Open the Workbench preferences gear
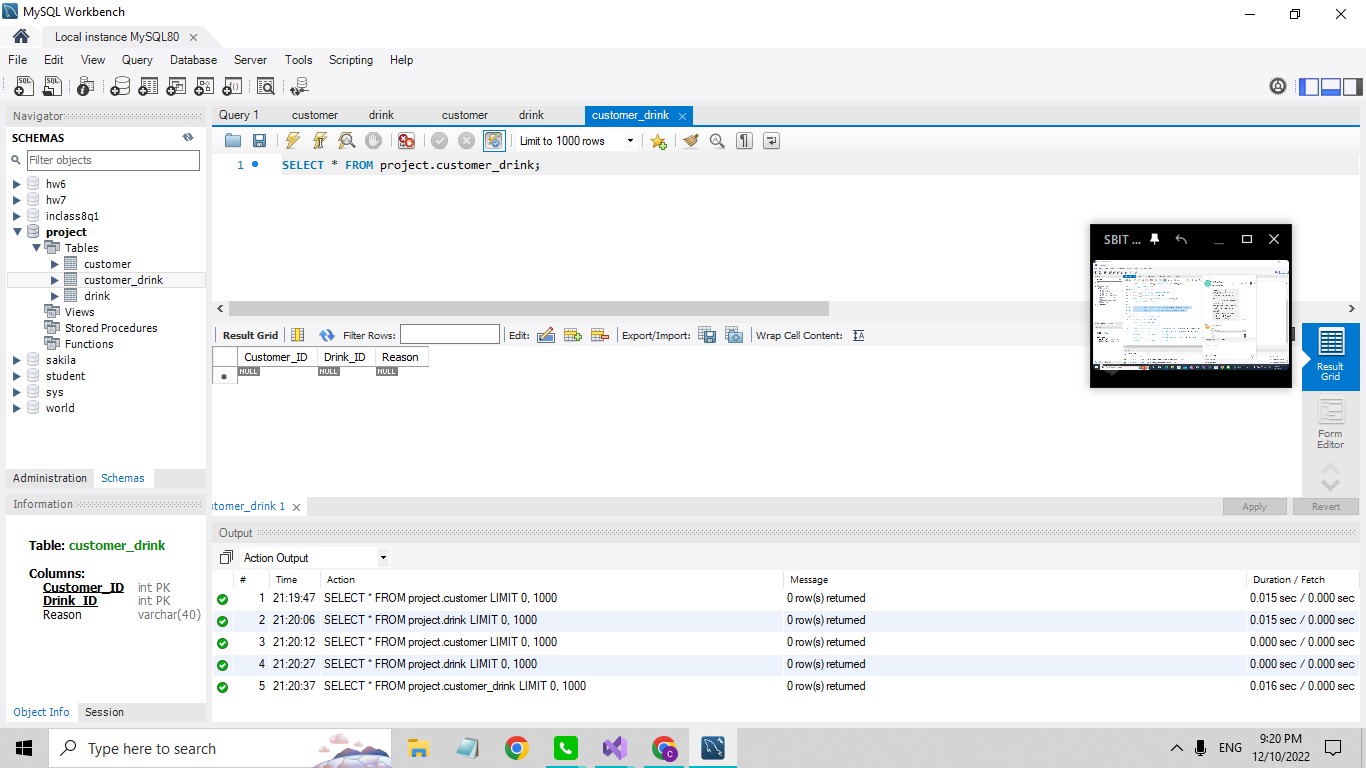 1278,87
